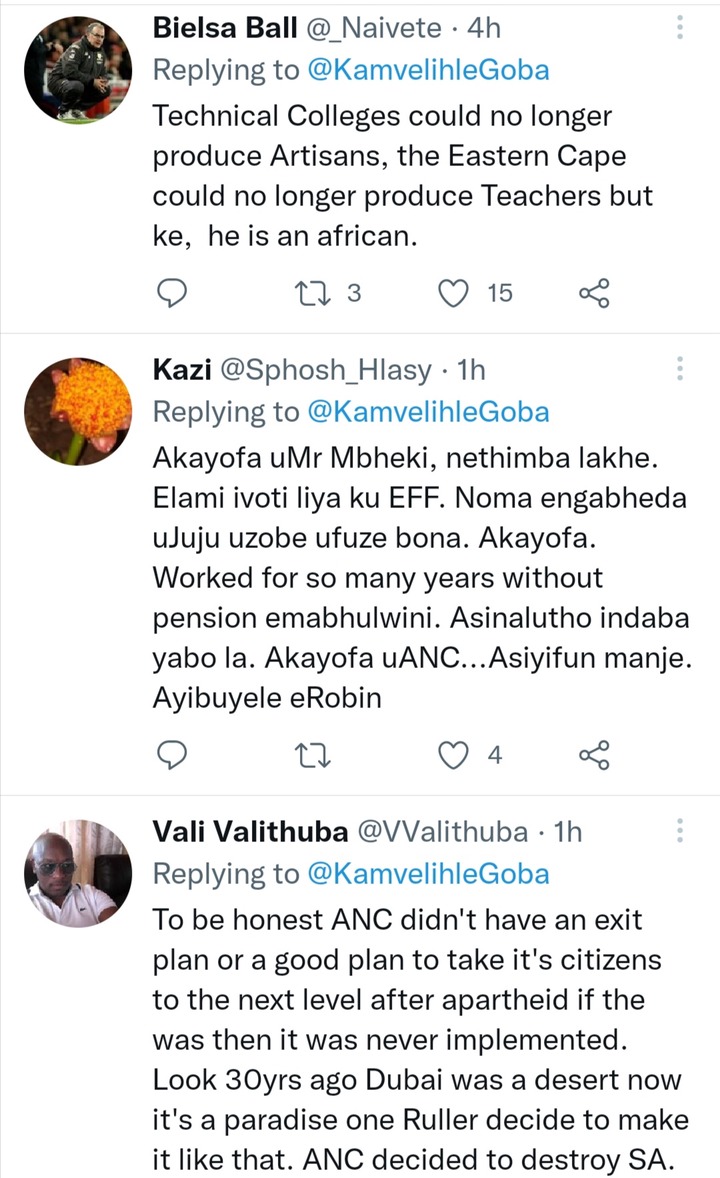This screenshot has width=720, height=1178.
Task: Open Vali Valithuba's display name
Action: [250, 832]
